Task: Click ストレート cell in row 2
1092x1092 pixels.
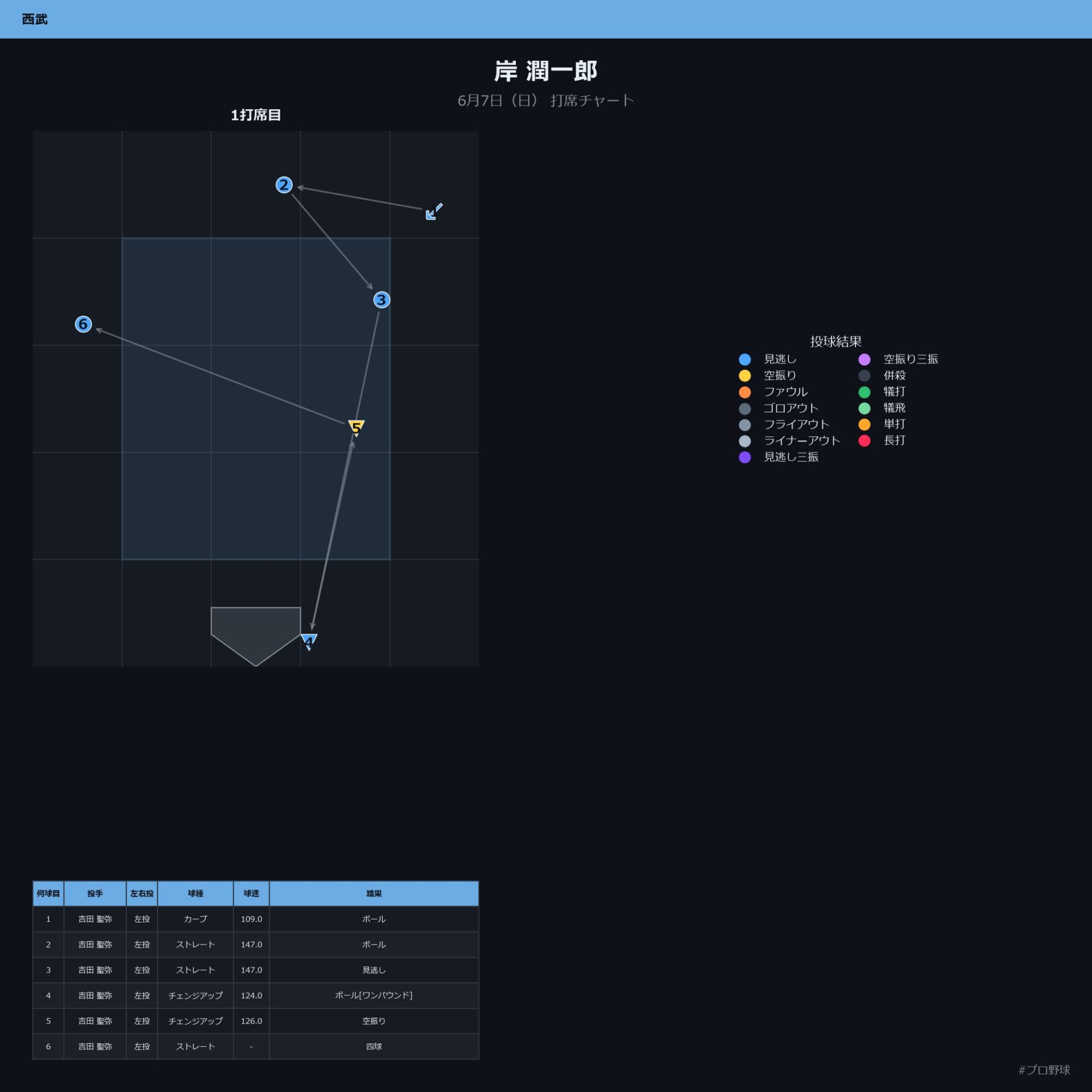Action: [196, 945]
